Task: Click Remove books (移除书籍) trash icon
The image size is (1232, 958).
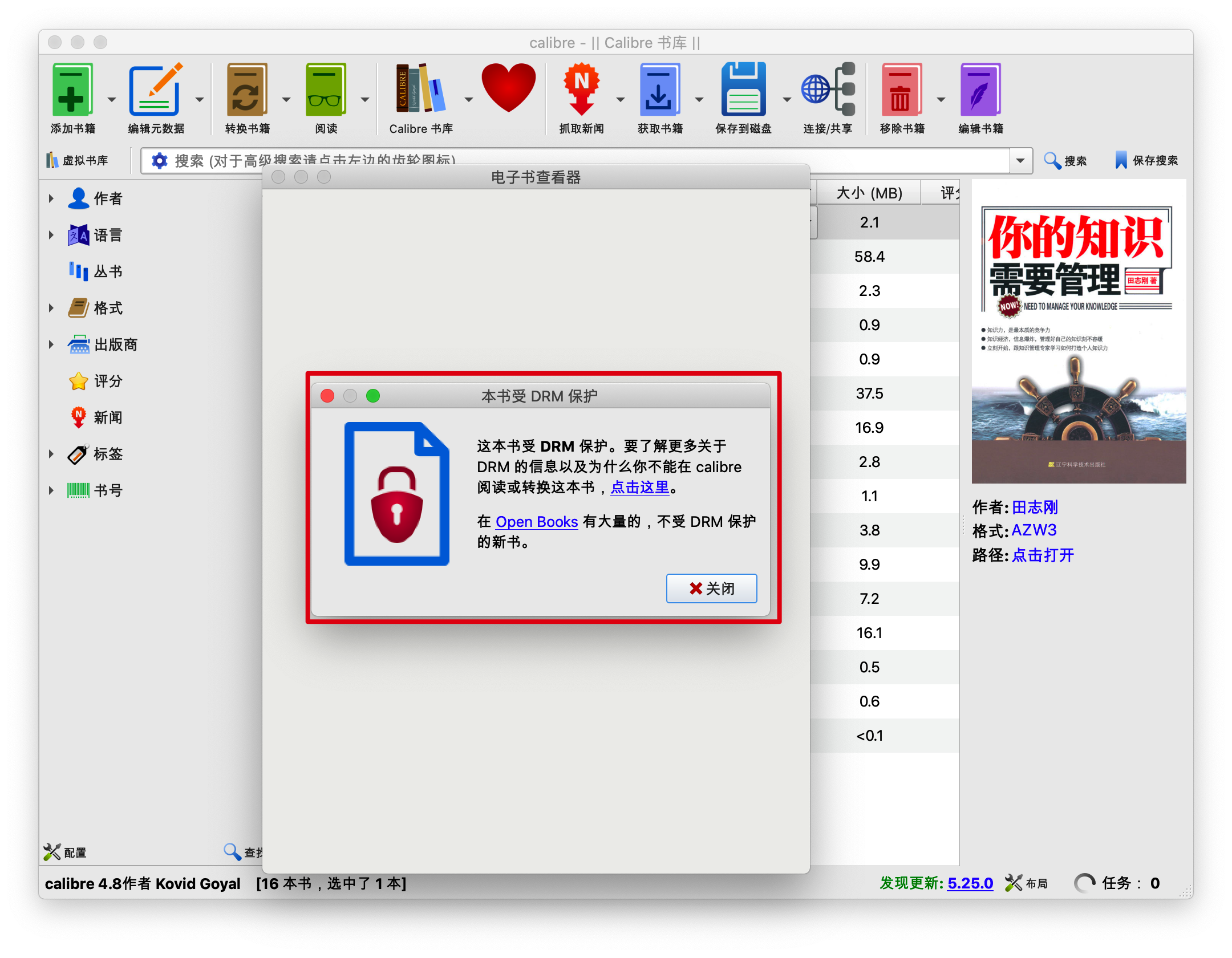Action: coord(901,90)
